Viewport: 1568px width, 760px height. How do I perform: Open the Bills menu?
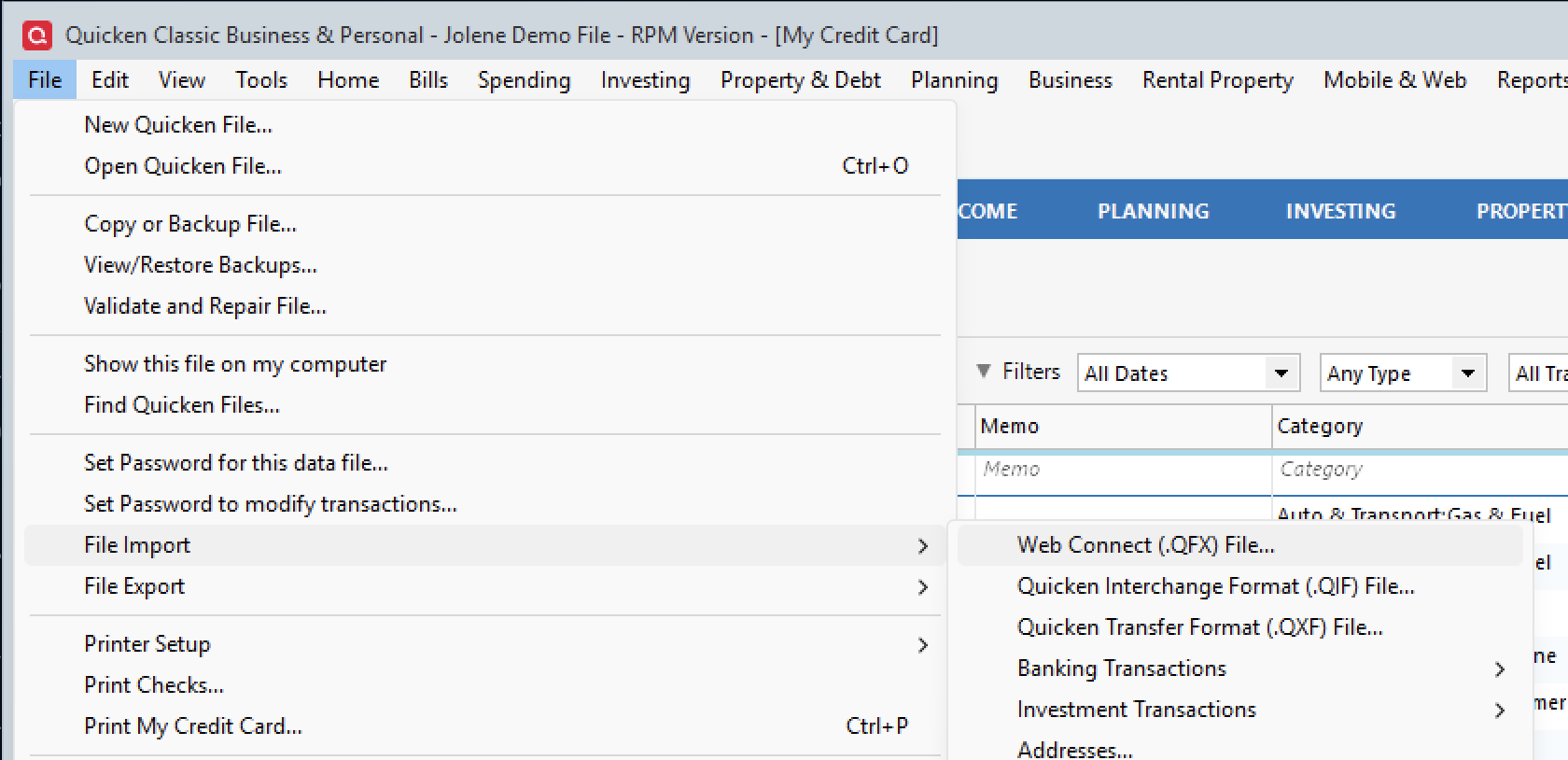[x=428, y=80]
